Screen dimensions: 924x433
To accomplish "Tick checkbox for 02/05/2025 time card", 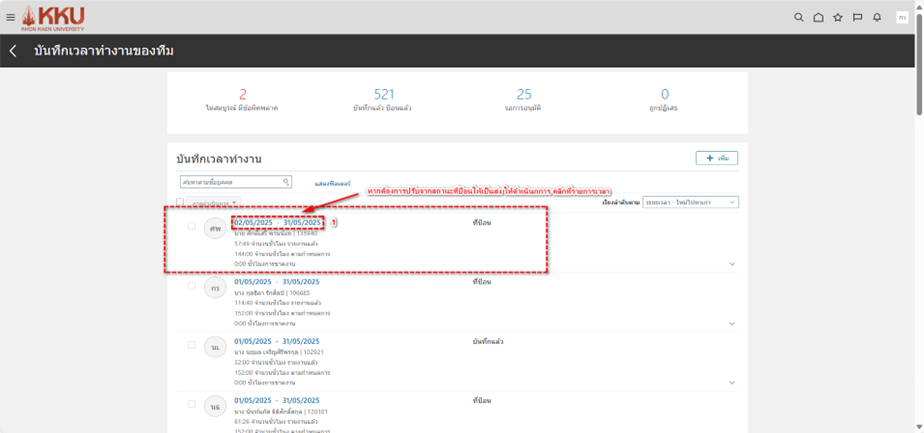I will [192, 226].
